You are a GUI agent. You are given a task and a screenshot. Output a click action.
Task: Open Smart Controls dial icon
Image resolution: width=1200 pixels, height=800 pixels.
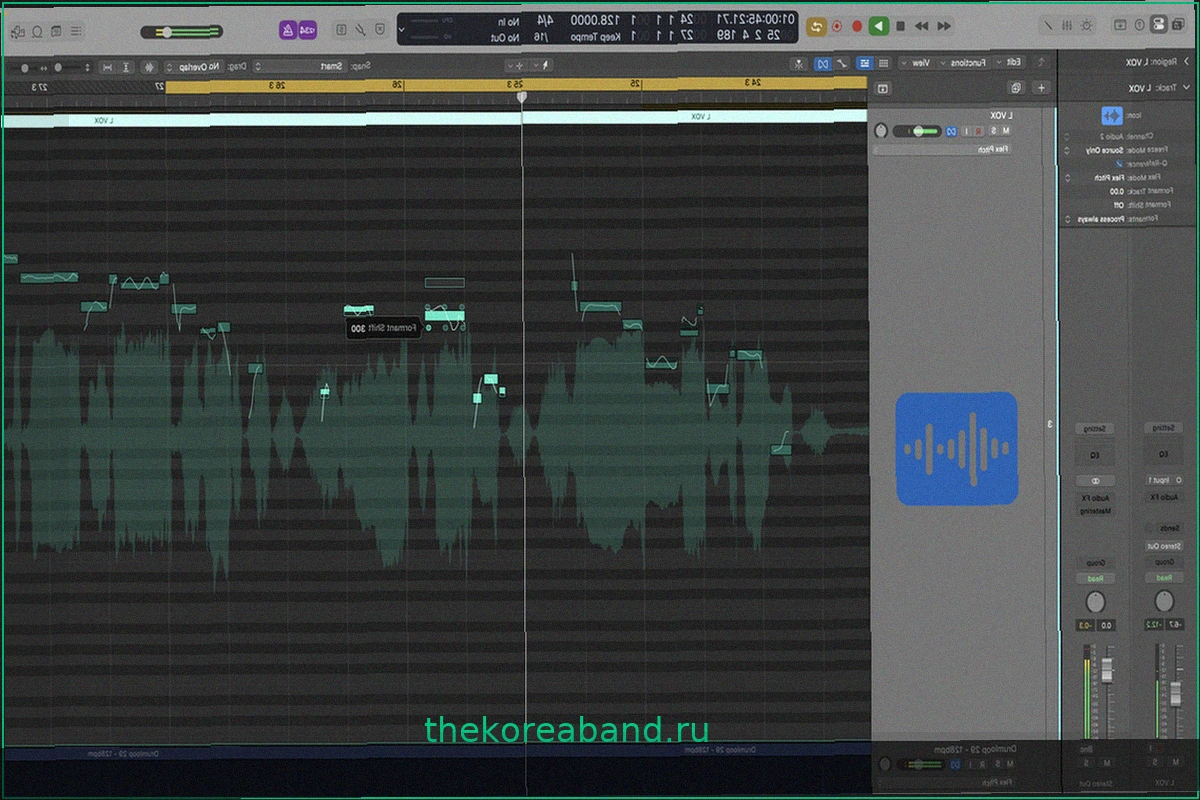point(1085,26)
